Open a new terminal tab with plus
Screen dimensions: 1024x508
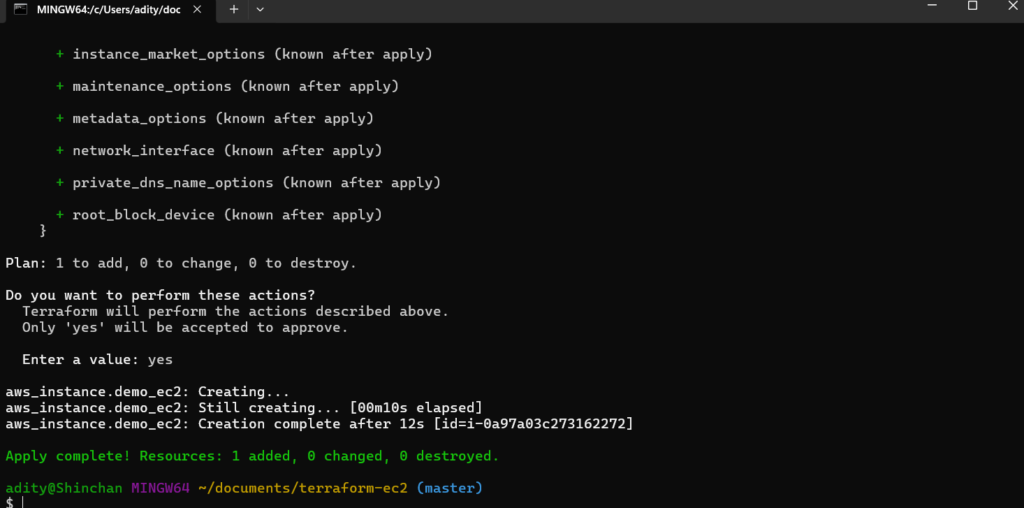point(234,9)
